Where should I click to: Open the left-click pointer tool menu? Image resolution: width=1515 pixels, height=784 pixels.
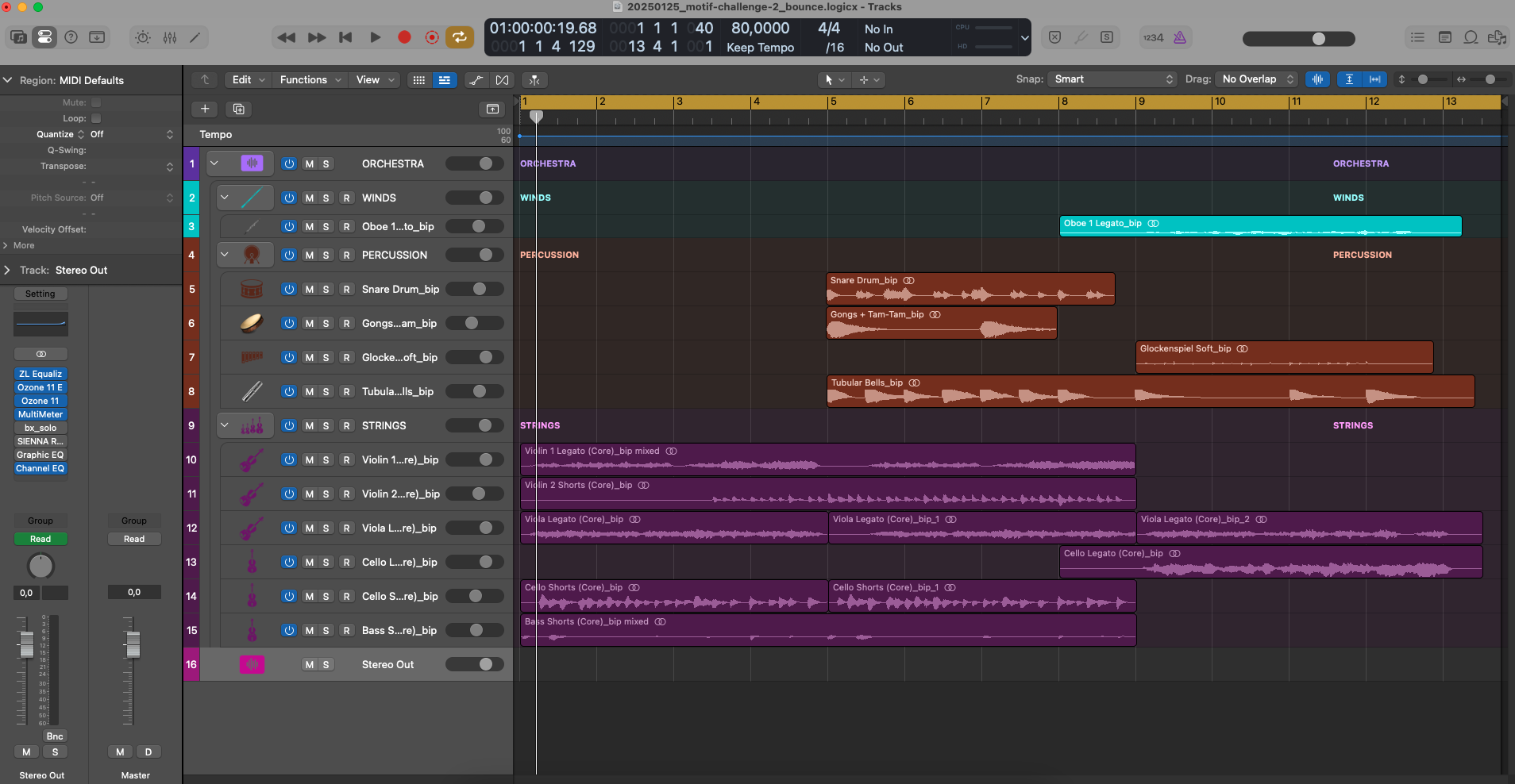(x=834, y=80)
